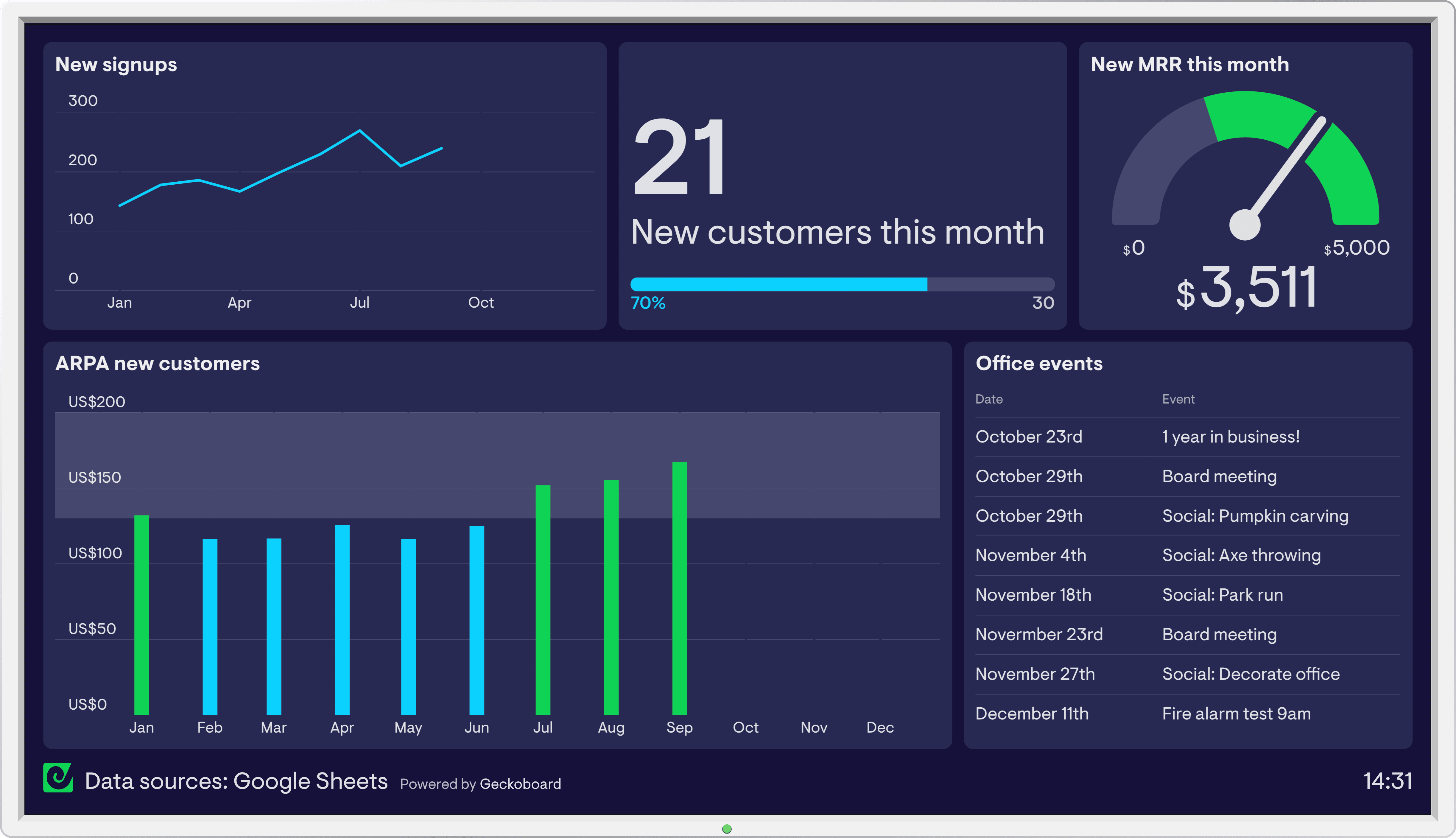
Task: Select the January green bar in the ARPA chart
Action: click(141, 615)
